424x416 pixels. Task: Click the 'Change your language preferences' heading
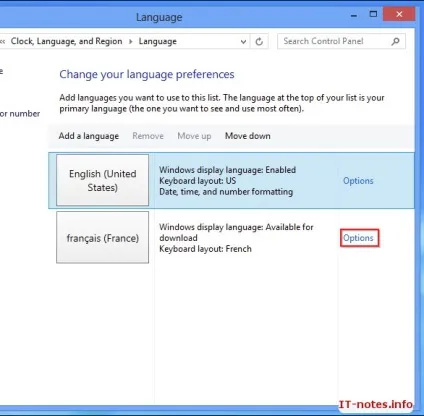(147, 74)
